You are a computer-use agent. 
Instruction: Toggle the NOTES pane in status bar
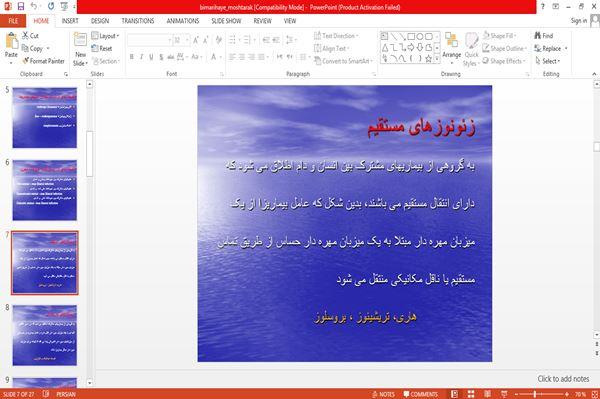coord(383,394)
